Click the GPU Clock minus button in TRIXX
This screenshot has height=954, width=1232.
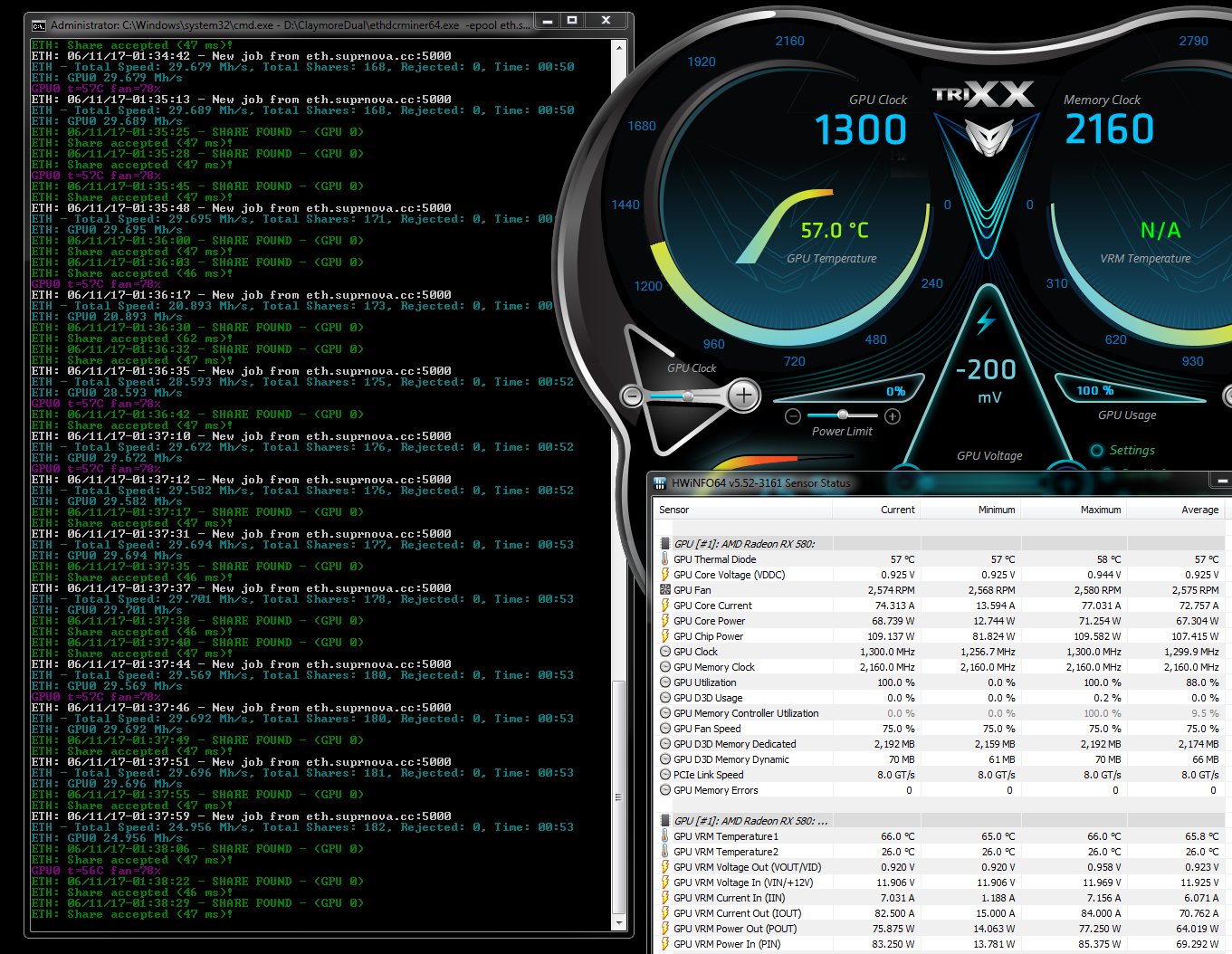(632, 396)
